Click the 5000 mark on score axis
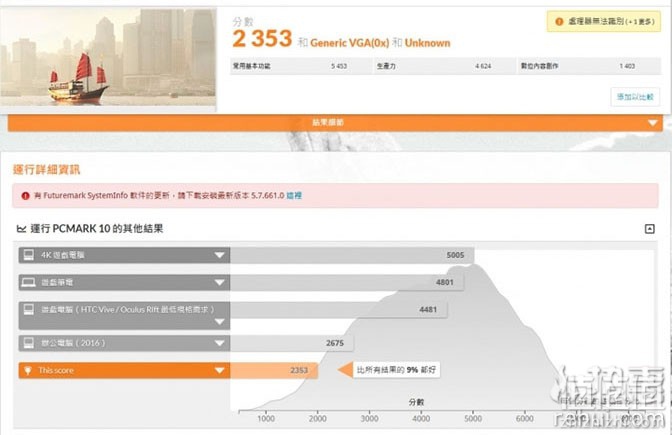 pos(473,419)
